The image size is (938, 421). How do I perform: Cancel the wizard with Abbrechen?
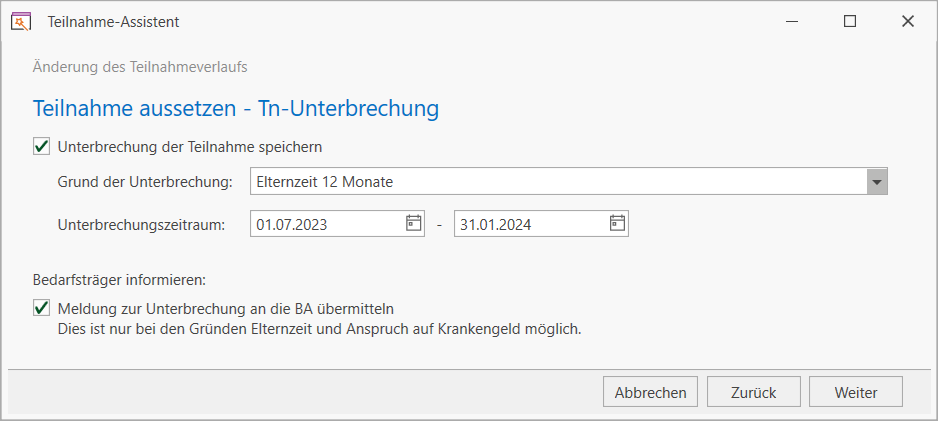pyautogui.click(x=650, y=392)
